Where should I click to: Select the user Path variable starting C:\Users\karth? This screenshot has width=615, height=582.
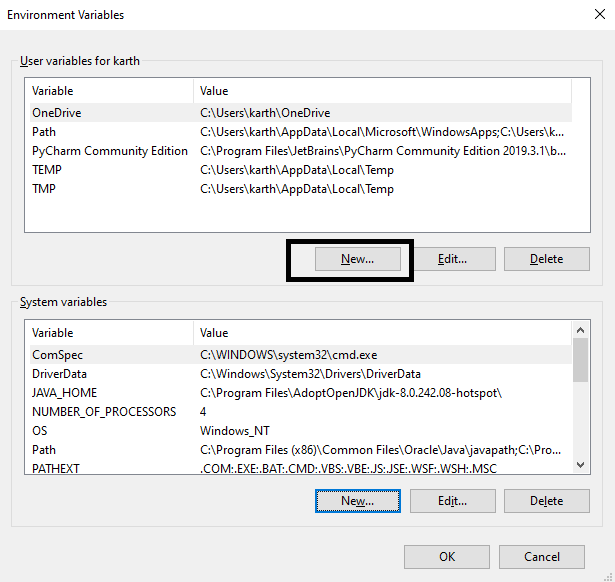[x=301, y=132]
